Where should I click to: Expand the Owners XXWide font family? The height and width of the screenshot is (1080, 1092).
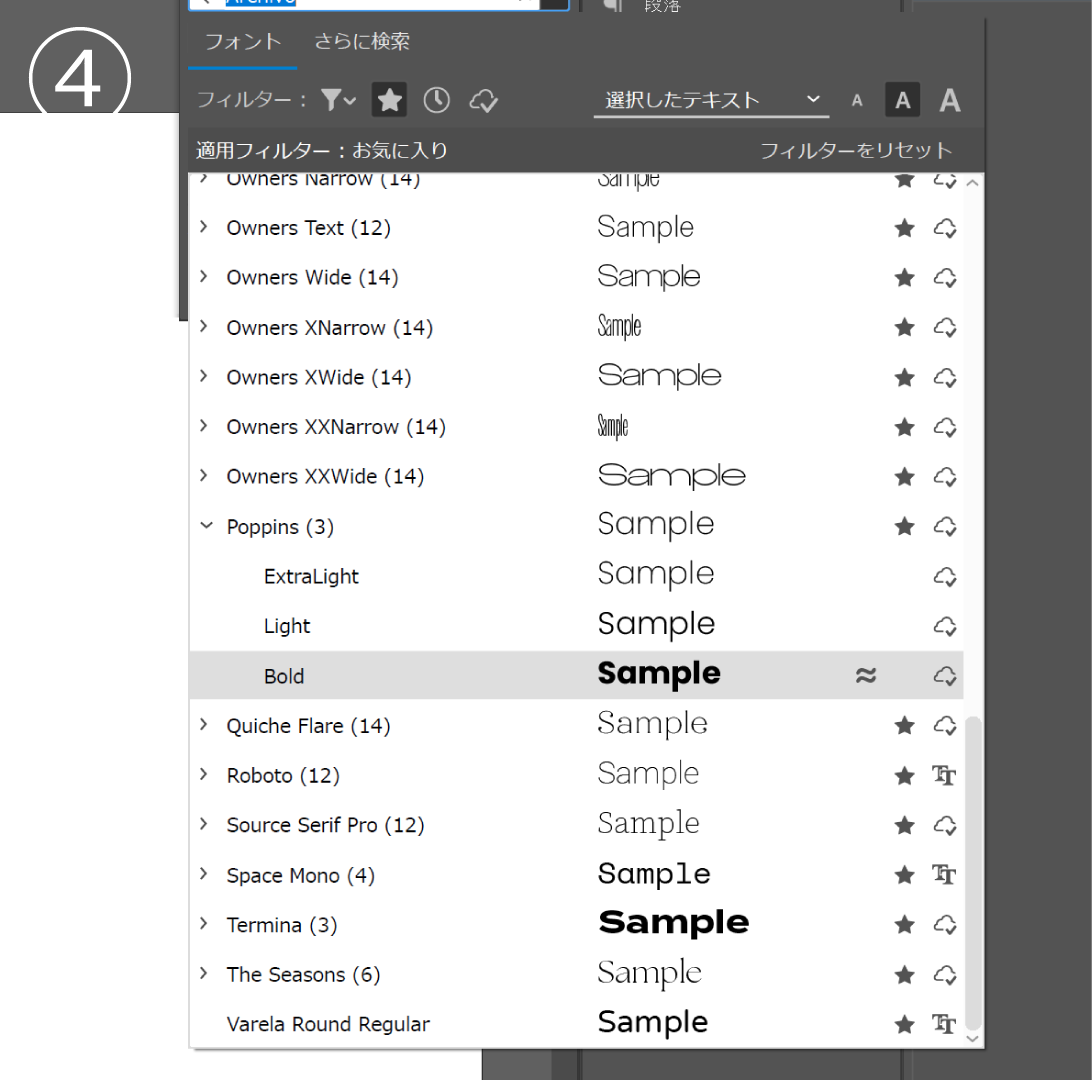[x=204, y=476]
